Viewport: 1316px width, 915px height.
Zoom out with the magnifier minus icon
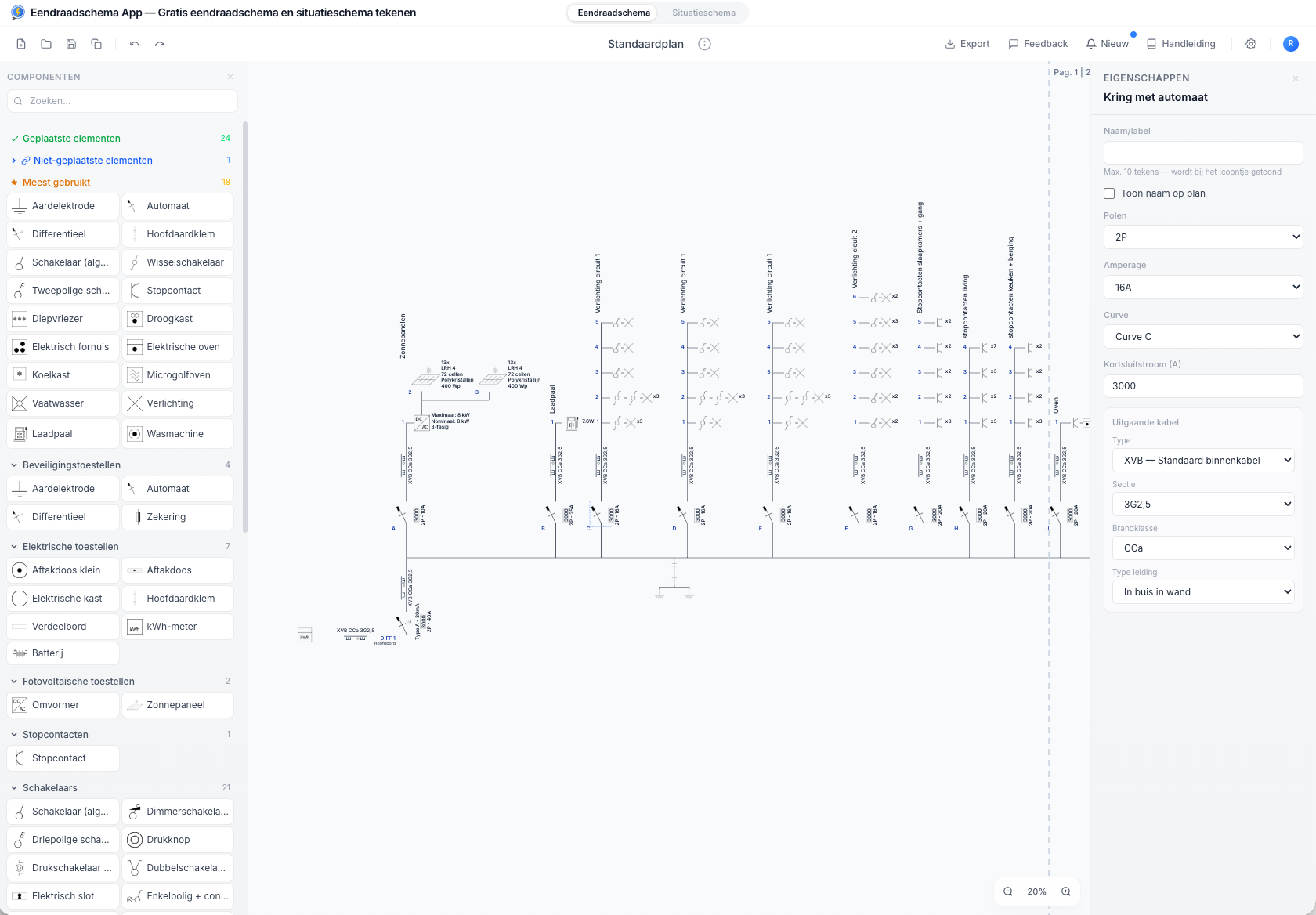[x=1008, y=891]
